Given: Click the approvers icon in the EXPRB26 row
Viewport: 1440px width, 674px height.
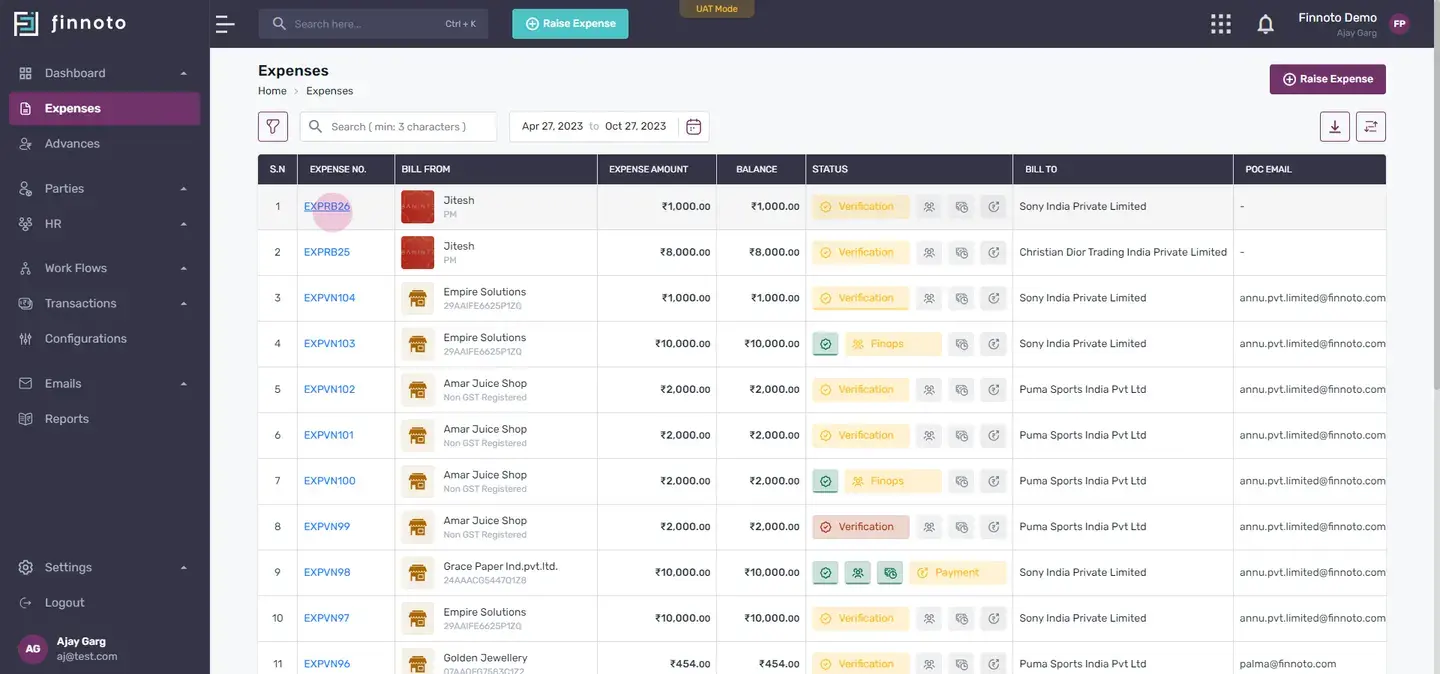Looking at the screenshot, I should pyautogui.click(x=929, y=207).
